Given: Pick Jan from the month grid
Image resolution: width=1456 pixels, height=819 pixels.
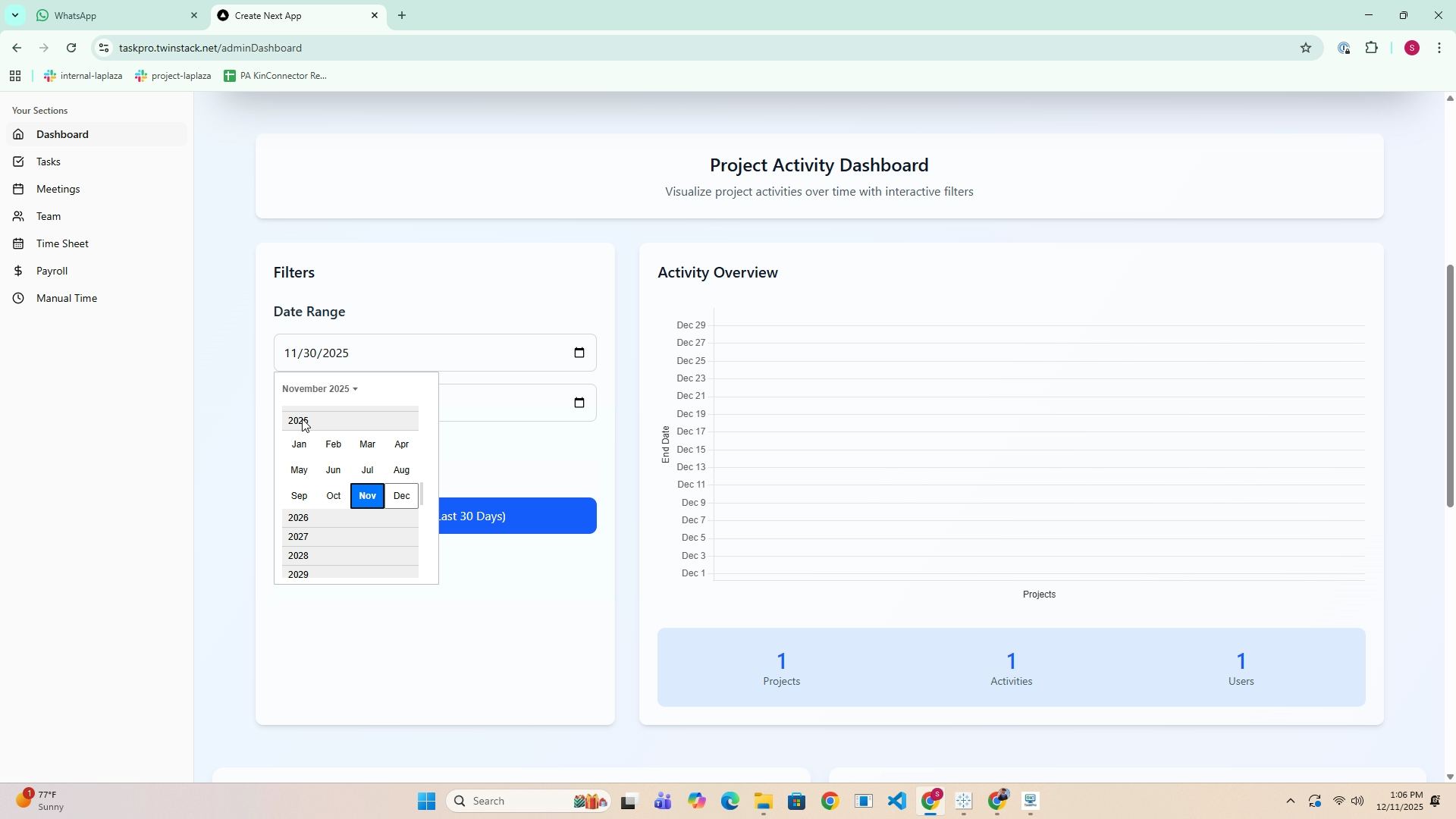Looking at the screenshot, I should [x=300, y=444].
